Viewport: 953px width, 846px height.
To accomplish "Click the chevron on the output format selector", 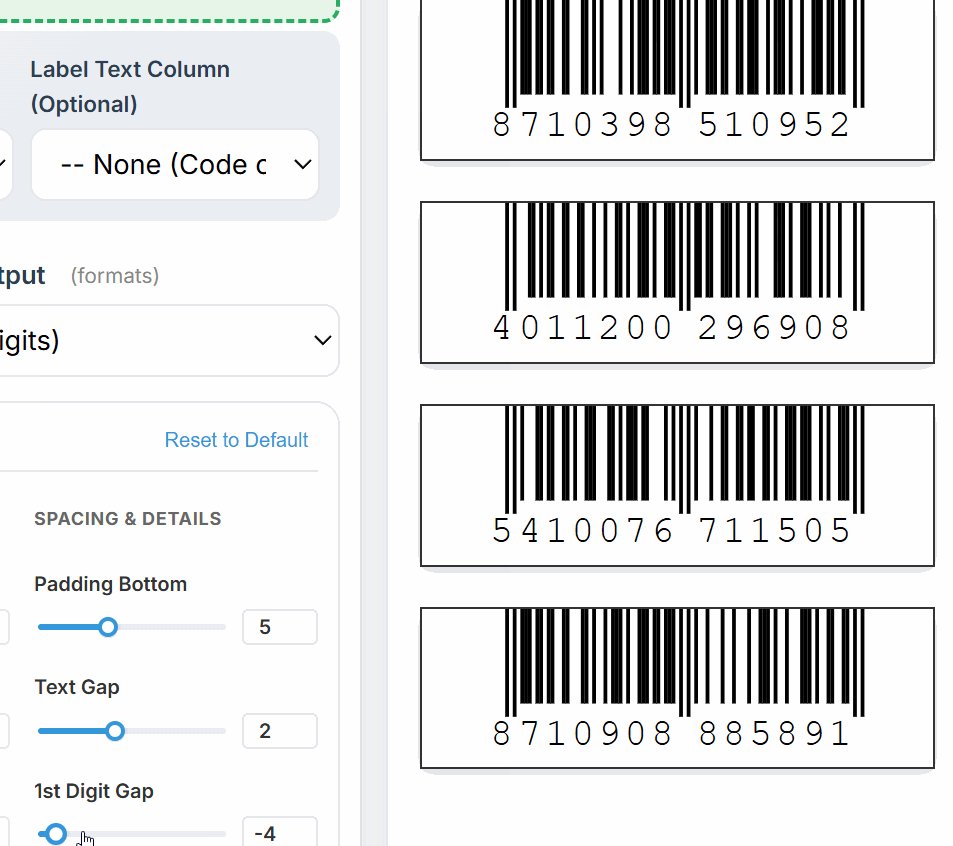I will click(322, 340).
